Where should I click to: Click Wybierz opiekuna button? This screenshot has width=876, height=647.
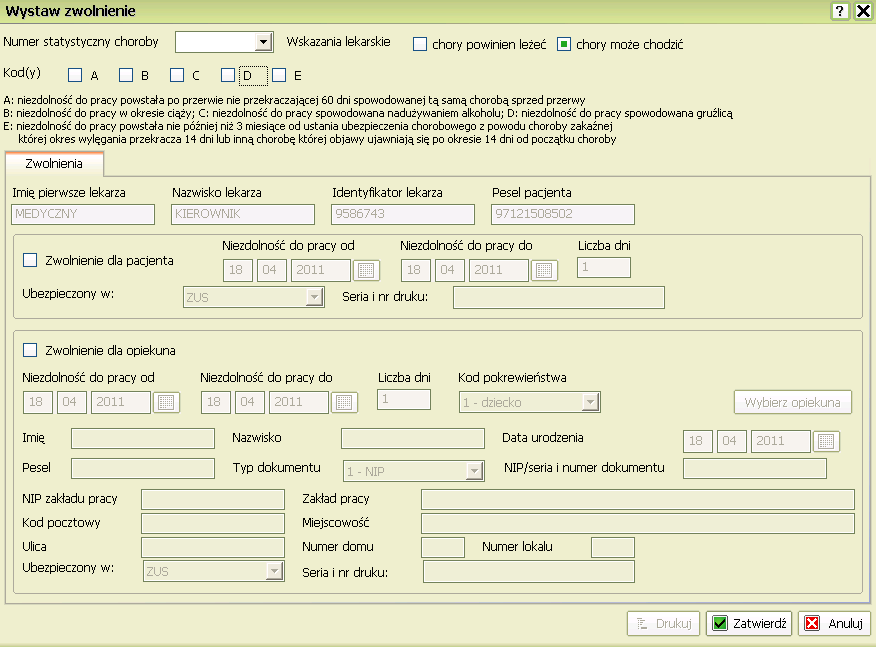click(793, 402)
